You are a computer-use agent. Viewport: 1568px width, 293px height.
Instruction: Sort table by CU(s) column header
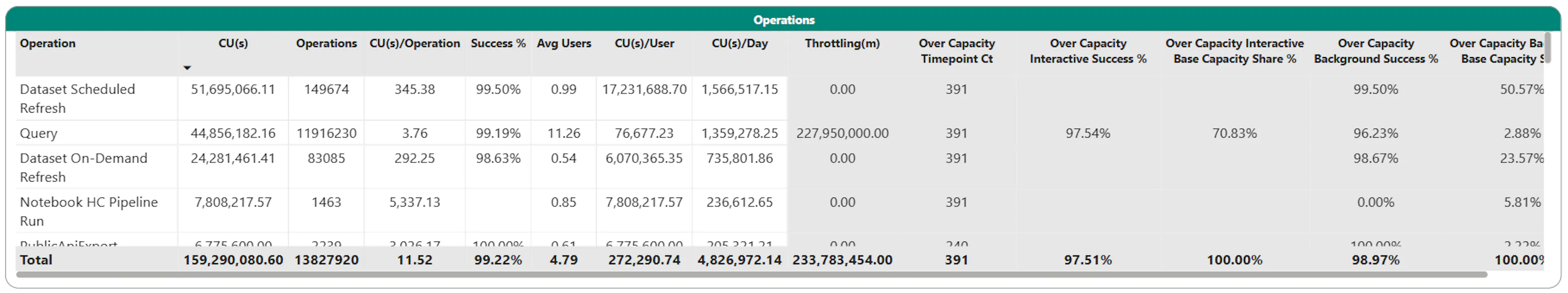(x=233, y=43)
